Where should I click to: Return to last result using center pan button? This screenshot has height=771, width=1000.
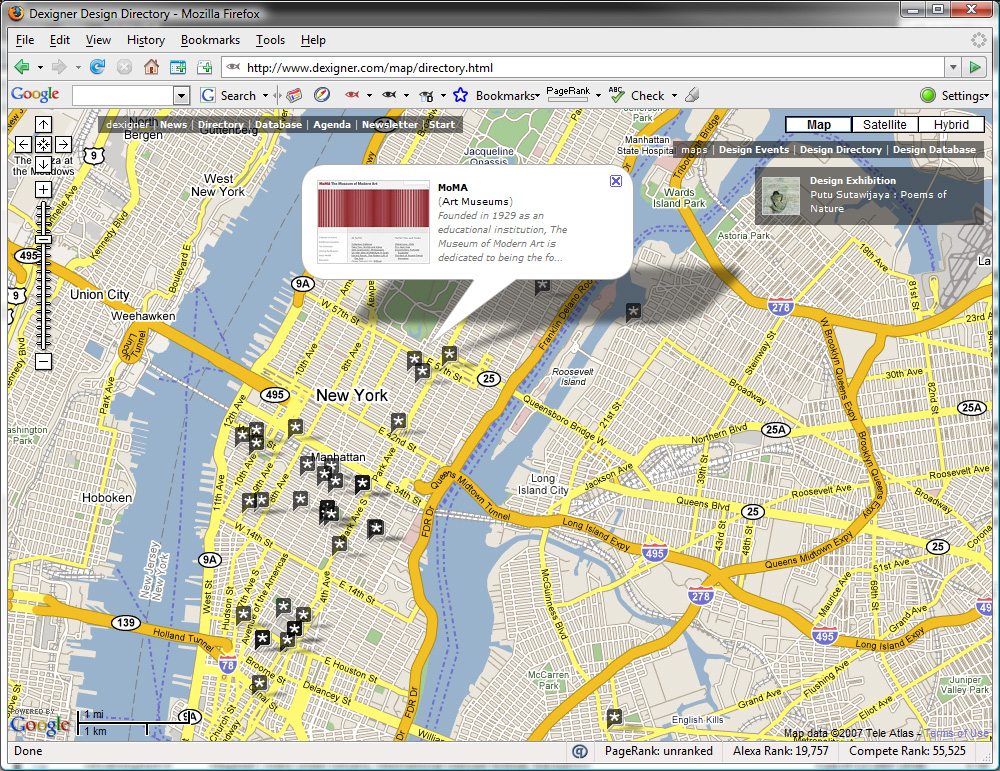[43, 144]
